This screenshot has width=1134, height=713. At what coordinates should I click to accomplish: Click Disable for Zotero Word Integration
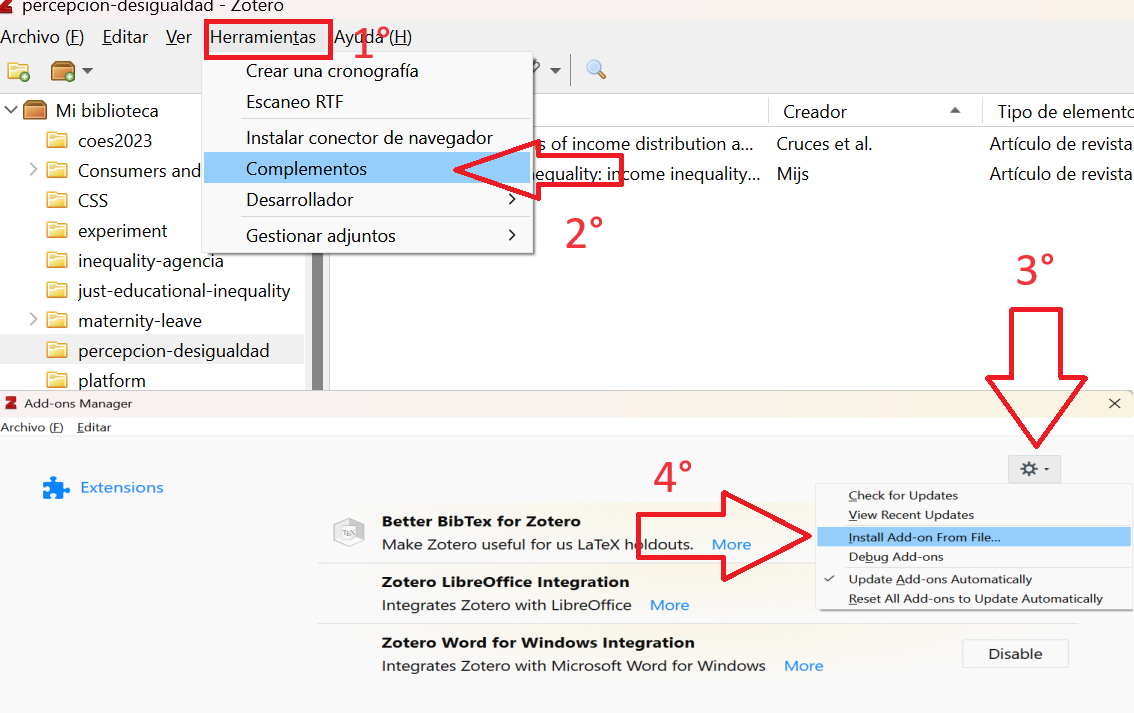(x=1014, y=654)
